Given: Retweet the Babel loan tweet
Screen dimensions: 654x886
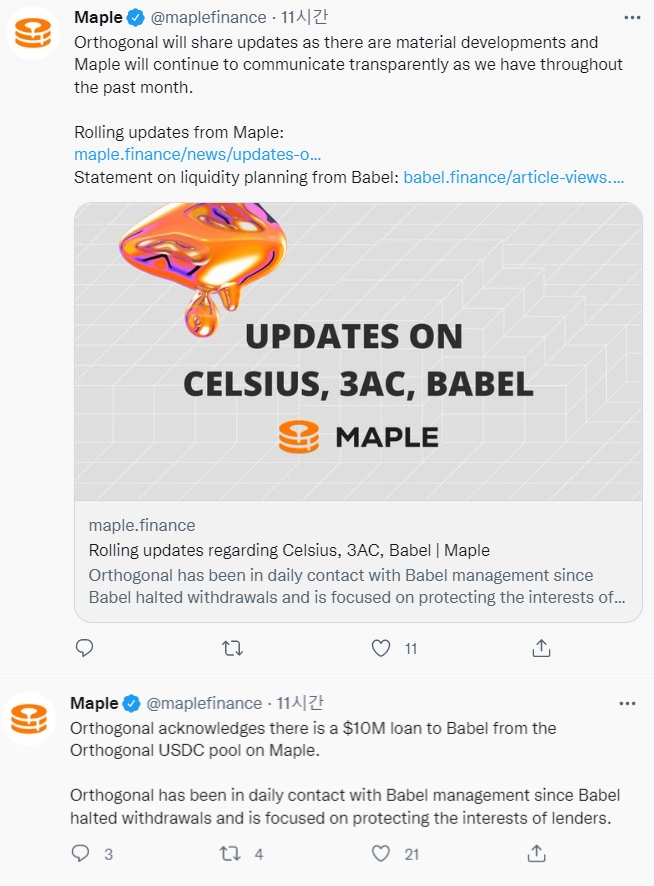Looking at the screenshot, I should point(229,853).
